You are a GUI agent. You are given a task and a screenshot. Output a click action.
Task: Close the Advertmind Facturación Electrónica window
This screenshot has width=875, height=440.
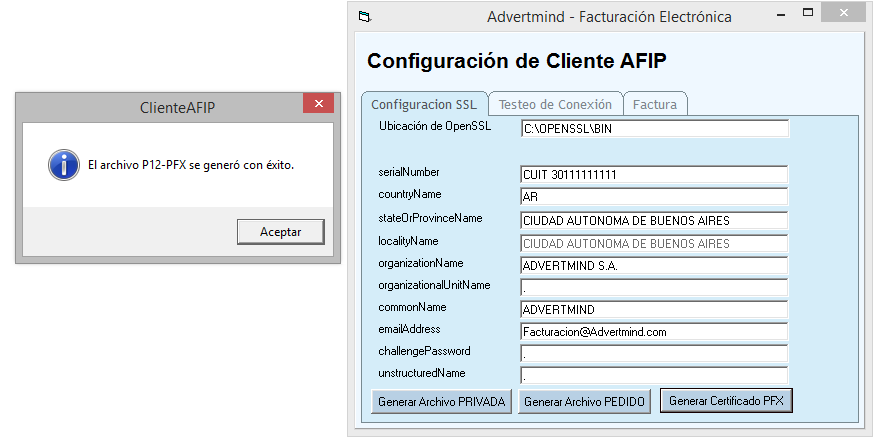843,13
